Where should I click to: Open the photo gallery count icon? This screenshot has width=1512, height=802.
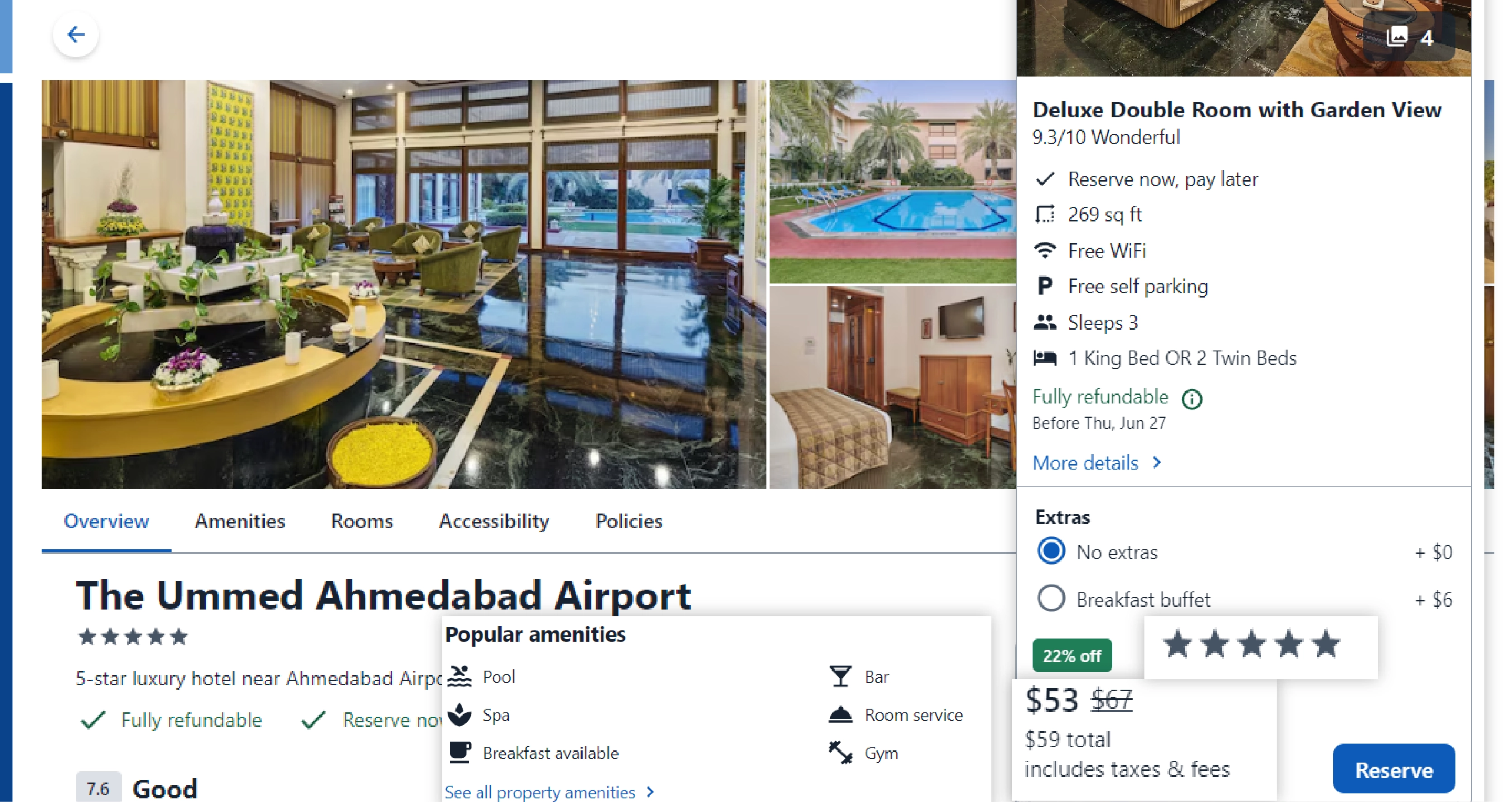click(1409, 38)
